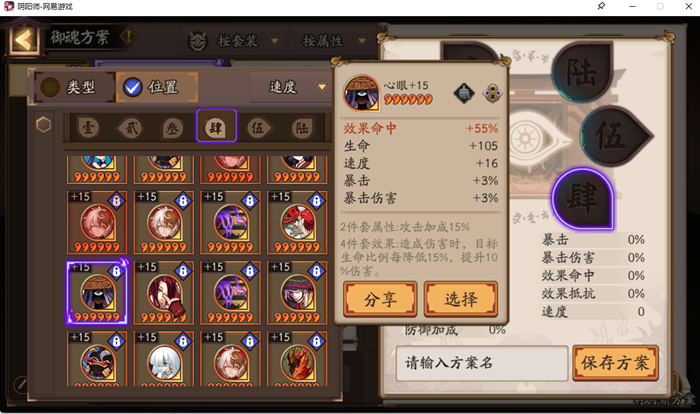Select the 类型 radio option
Image resolution: width=700 pixels, height=414 pixels.
[x=71, y=87]
